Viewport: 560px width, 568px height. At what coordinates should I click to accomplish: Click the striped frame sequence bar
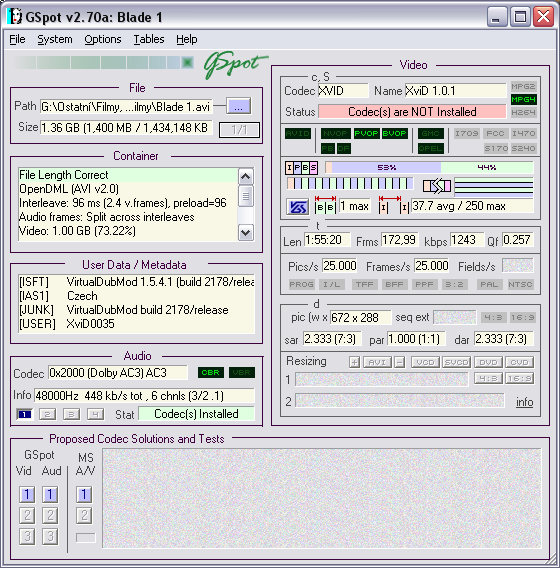tap(350, 183)
